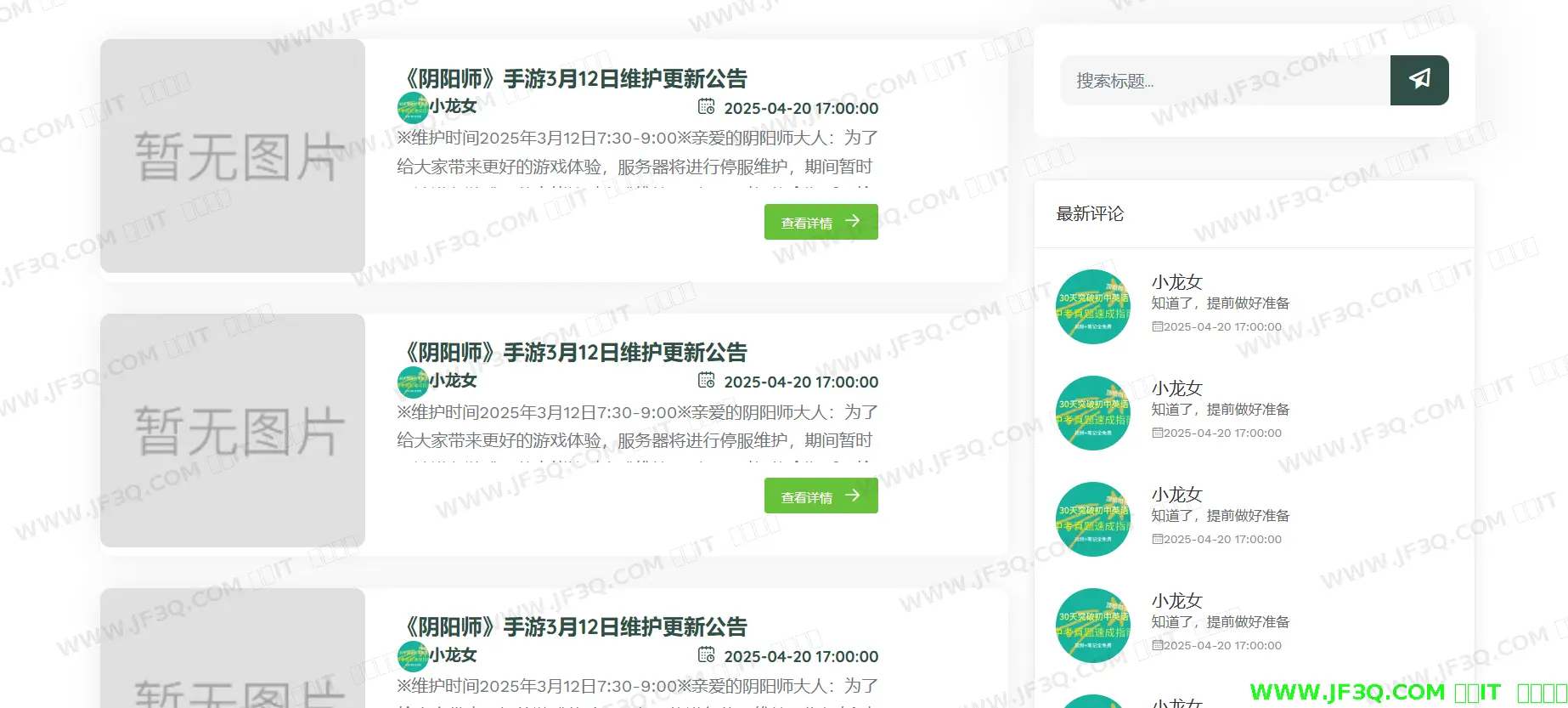
Task: Click author avatar icon in third article
Action: pyautogui.click(x=412, y=656)
